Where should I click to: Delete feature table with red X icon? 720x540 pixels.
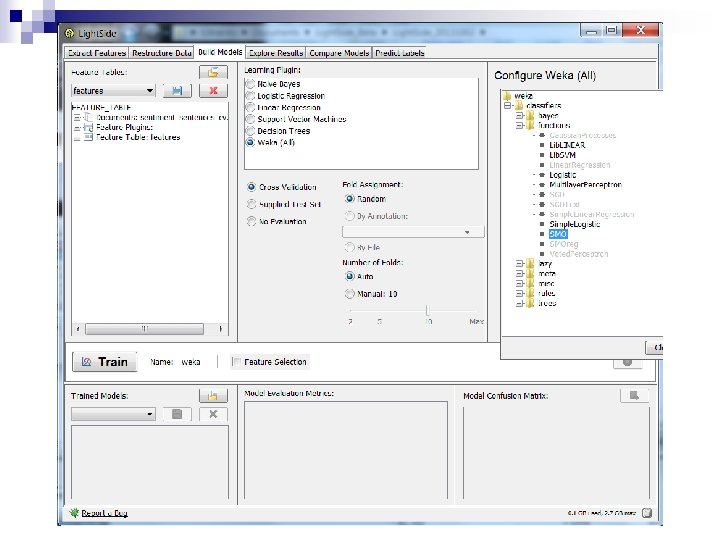213,91
